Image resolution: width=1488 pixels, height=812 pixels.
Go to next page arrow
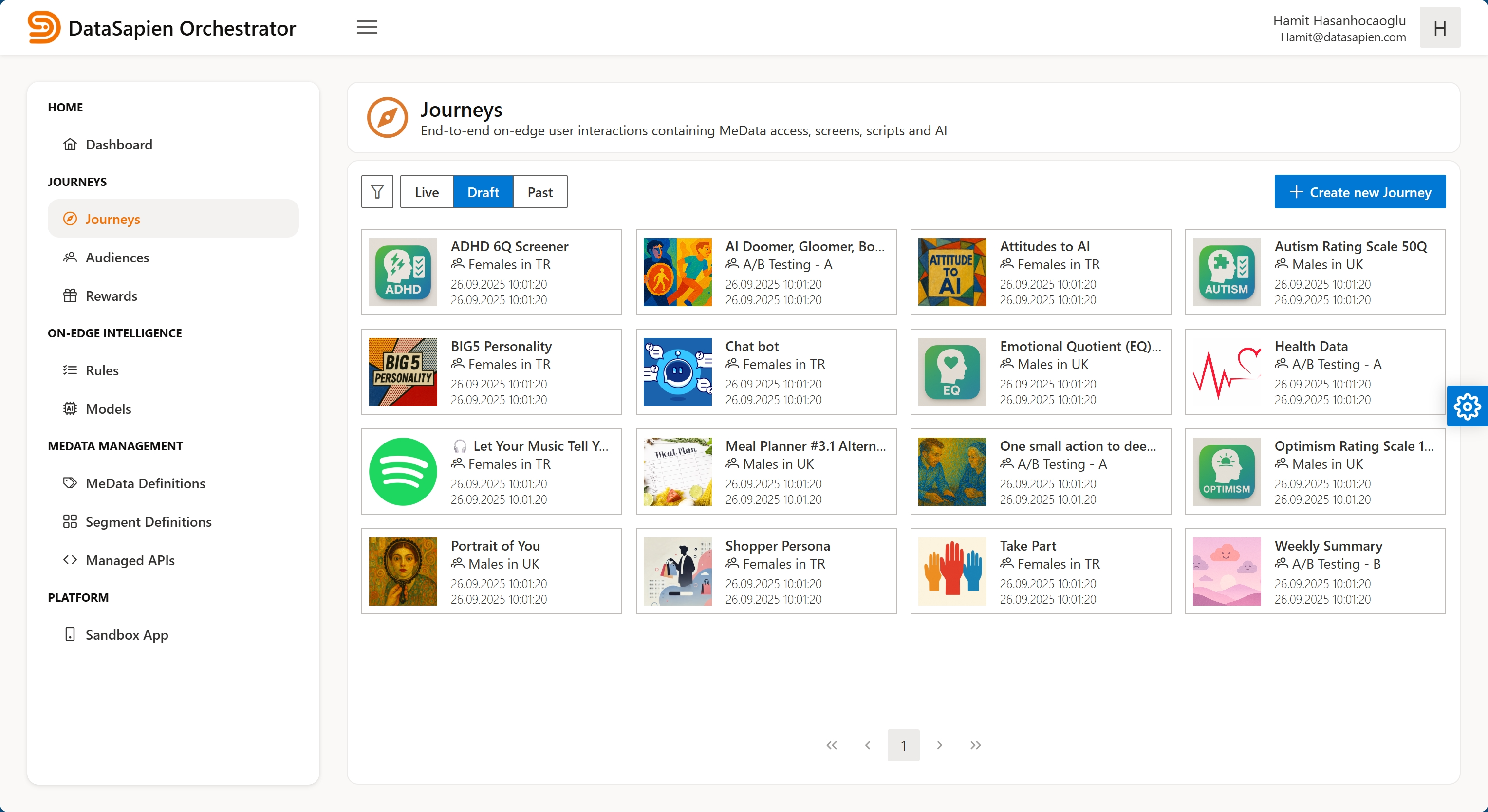click(939, 745)
